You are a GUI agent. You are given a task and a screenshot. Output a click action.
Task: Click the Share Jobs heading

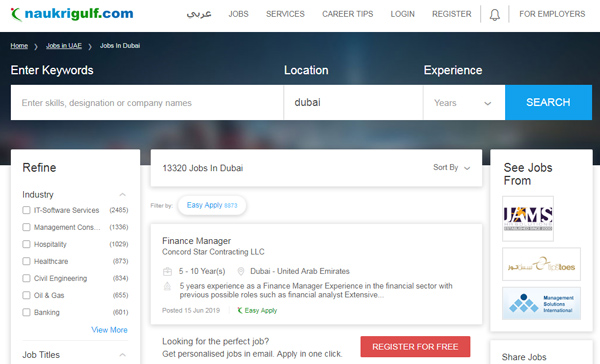click(524, 357)
